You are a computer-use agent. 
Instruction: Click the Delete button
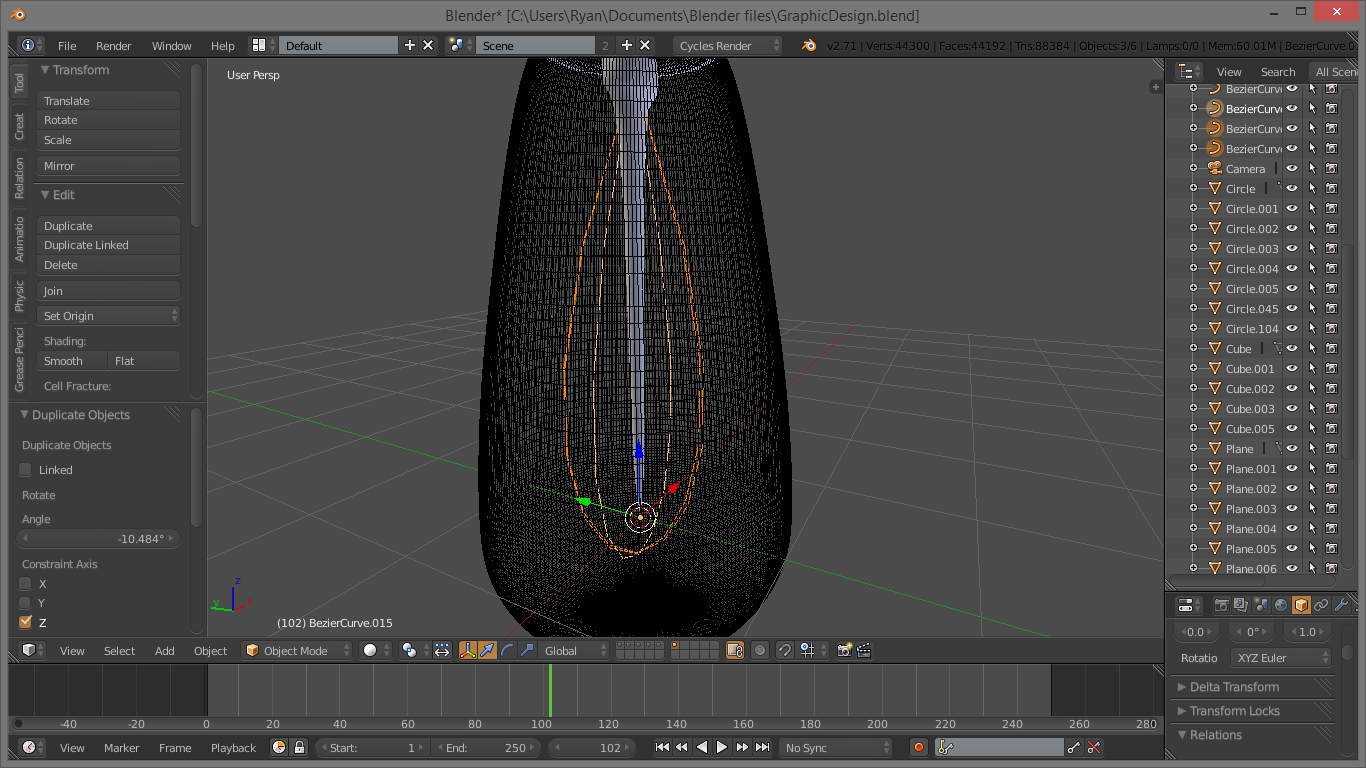[x=108, y=265]
